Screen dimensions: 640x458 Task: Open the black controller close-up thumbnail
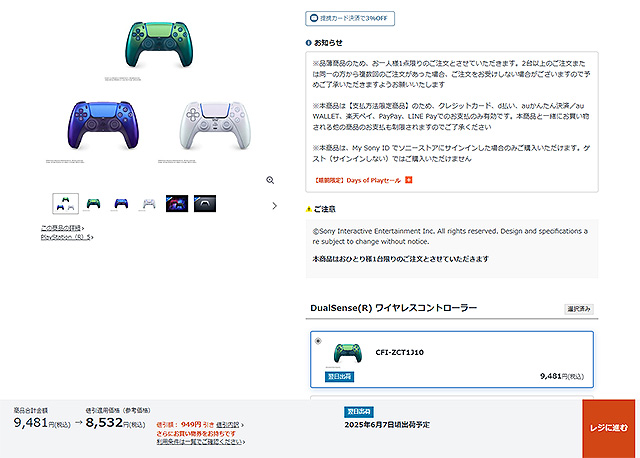click(205, 203)
